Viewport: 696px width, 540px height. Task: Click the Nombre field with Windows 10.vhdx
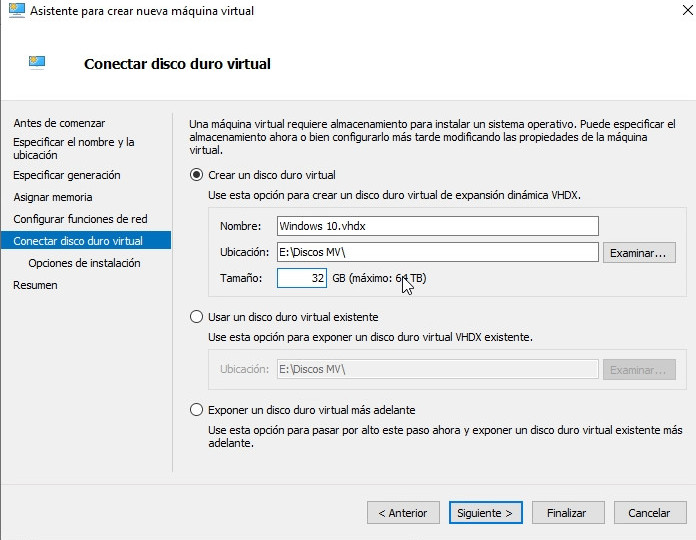click(x=437, y=226)
